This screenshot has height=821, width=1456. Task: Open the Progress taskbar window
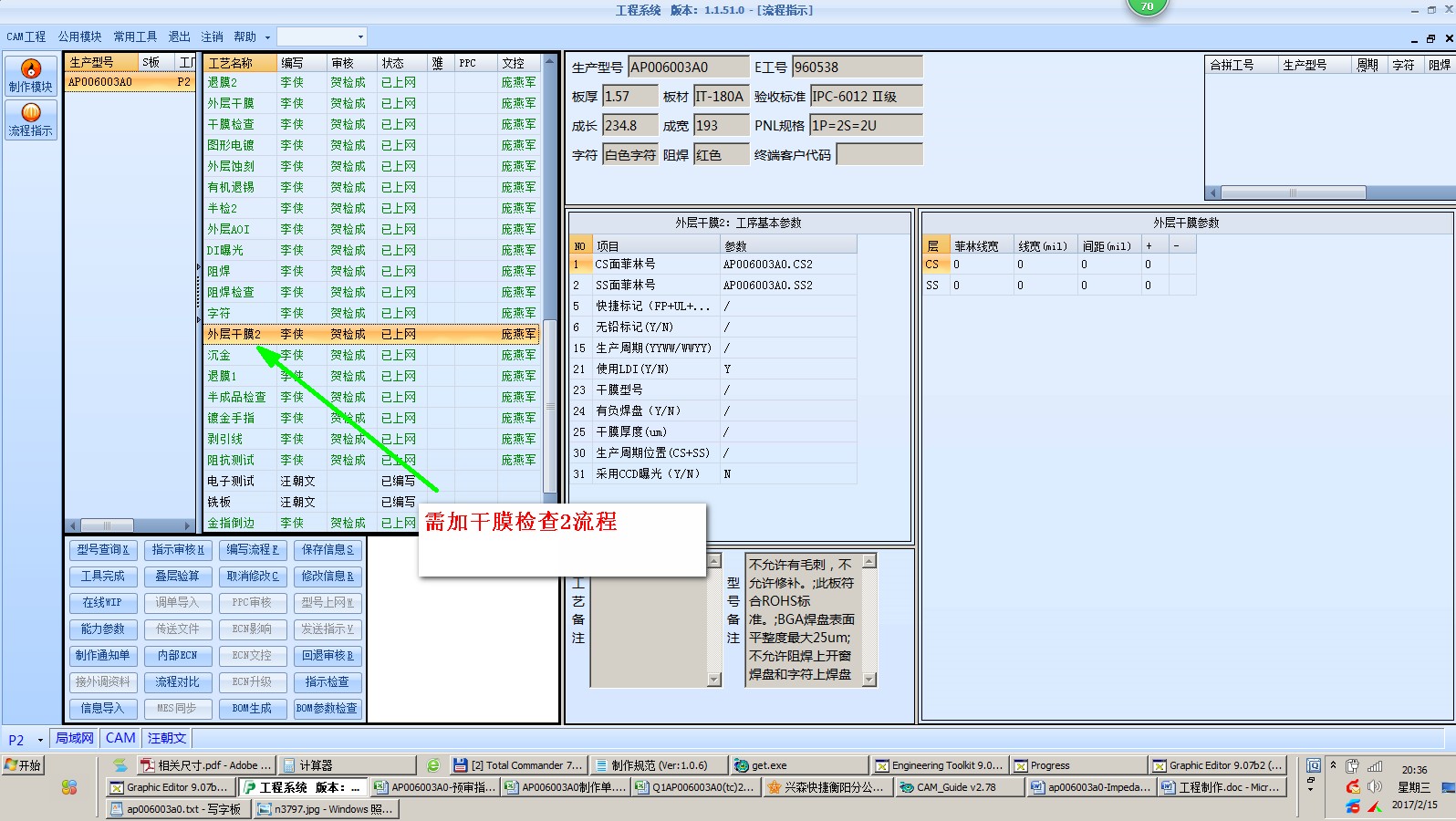click(x=1079, y=765)
